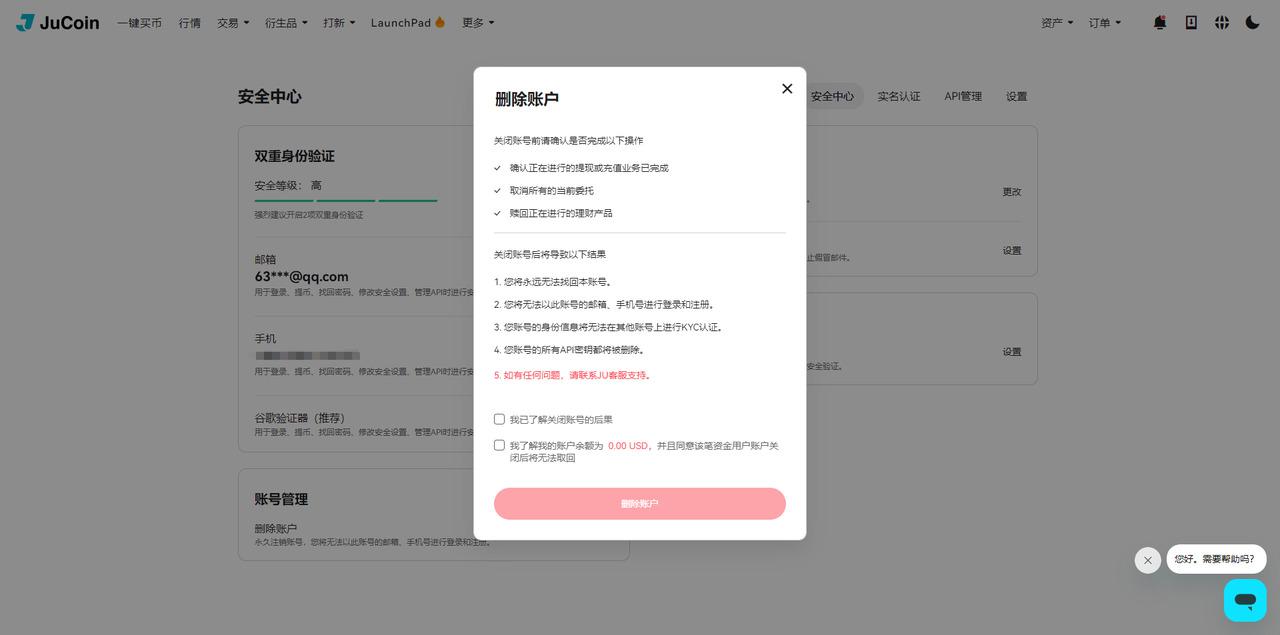Toggle dark mode moon icon
The height and width of the screenshot is (635, 1280).
(x=1252, y=22)
